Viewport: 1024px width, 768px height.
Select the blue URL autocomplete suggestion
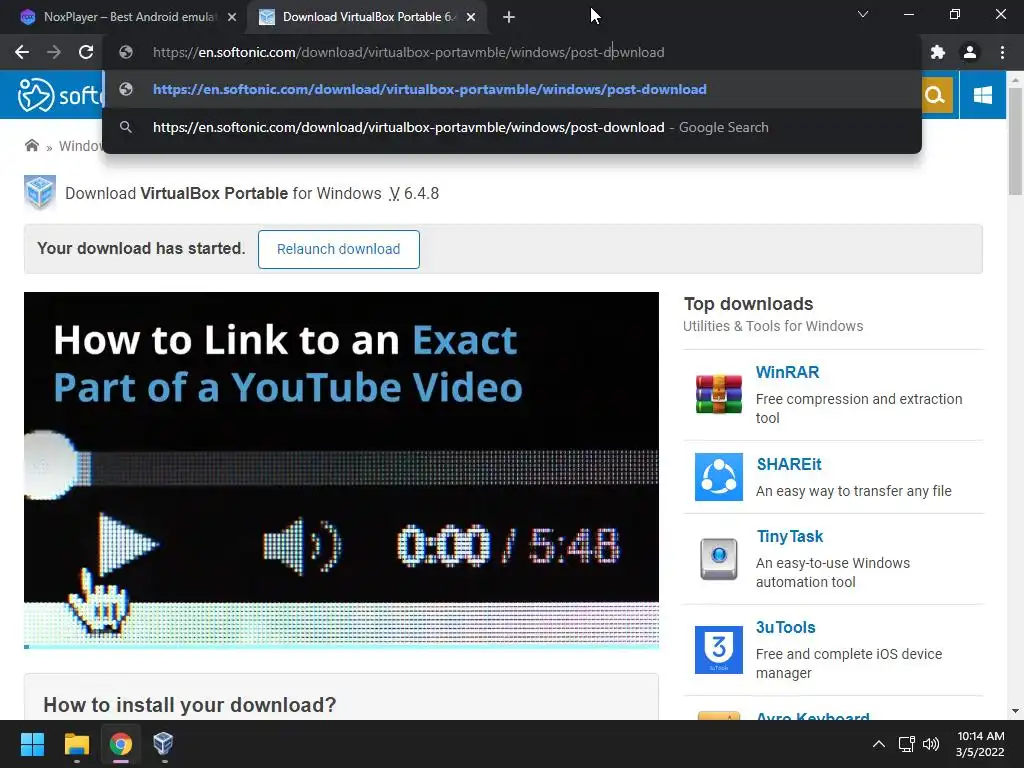(x=512, y=89)
